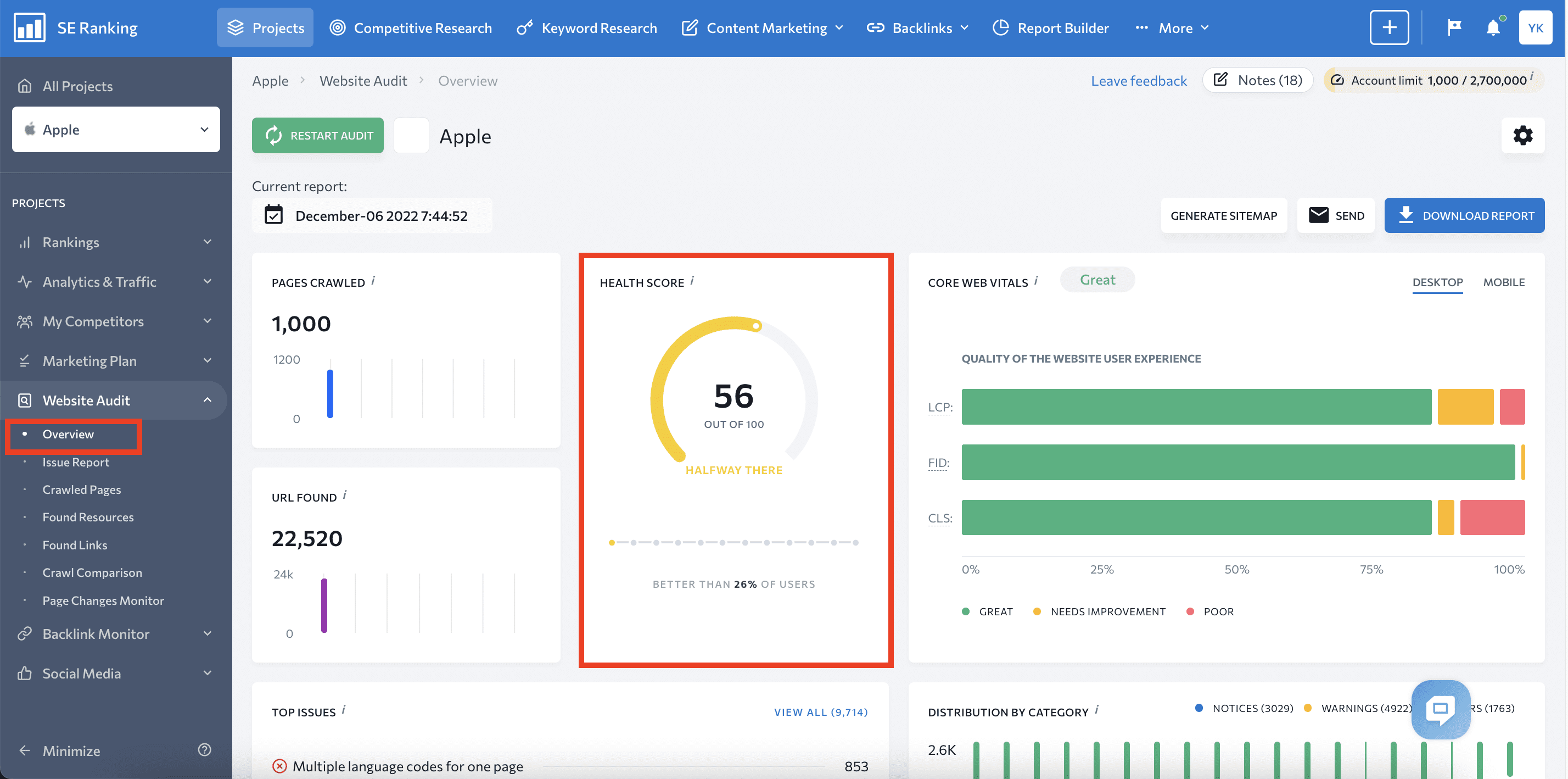Open the Apple project selector dropdown
Screen dimensions: 1568x779
click(x=116, y=129)
